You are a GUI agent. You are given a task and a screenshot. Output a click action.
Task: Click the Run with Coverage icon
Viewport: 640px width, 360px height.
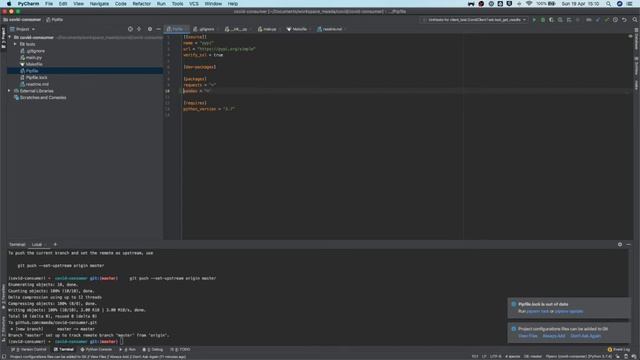551,20
